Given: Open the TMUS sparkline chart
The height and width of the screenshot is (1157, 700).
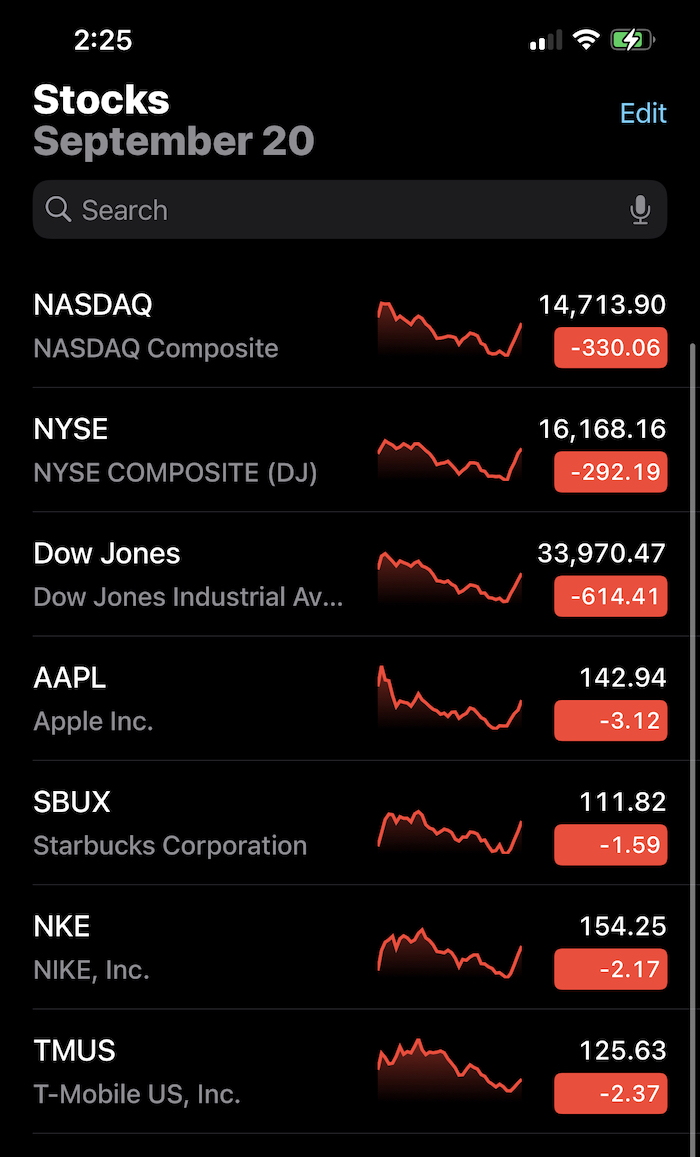Looking at the screenshot, I should [x=449, y=1066].
